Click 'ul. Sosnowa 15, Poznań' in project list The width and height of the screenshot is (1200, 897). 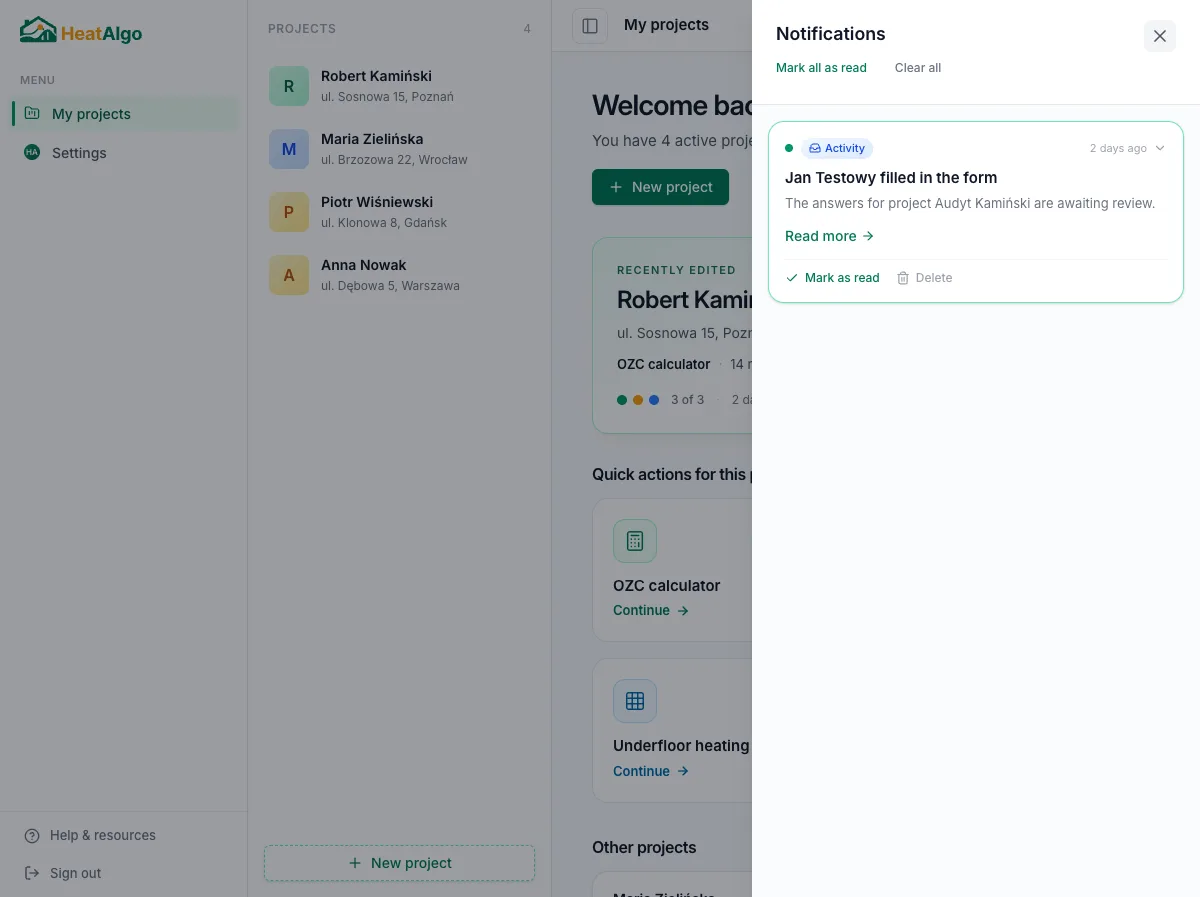[387, 97]
